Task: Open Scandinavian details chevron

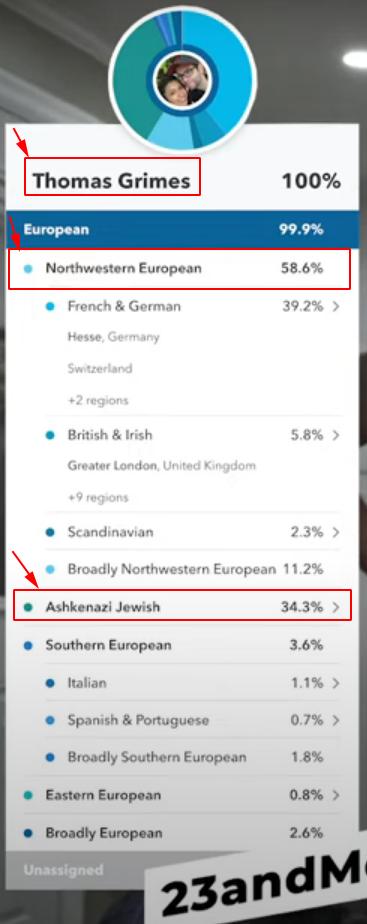Action: (x=336, y=532)
